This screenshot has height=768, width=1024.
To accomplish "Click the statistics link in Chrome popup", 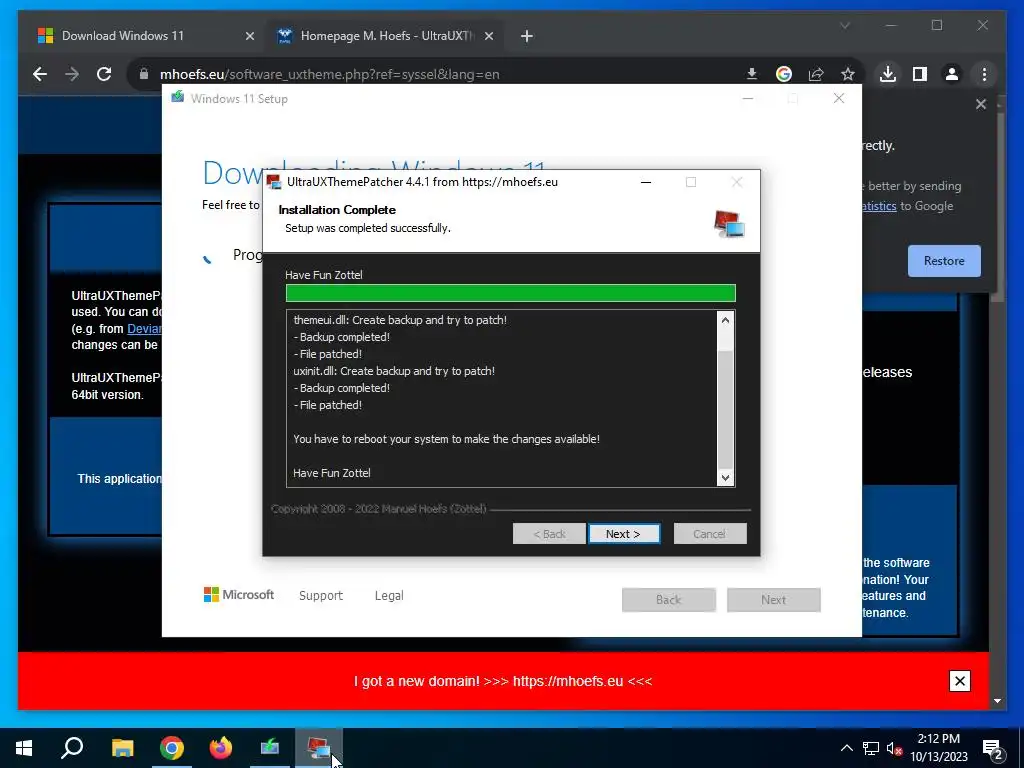I will 879,206.
